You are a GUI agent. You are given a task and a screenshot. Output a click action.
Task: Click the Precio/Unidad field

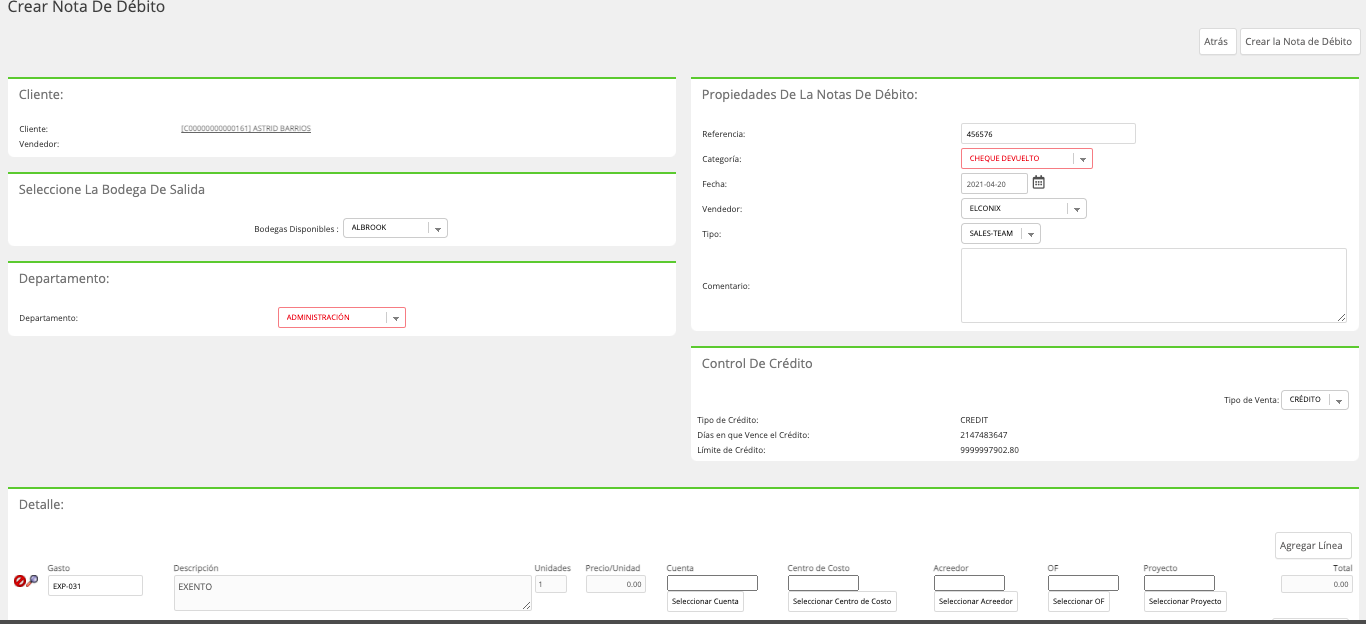(617, 585)
